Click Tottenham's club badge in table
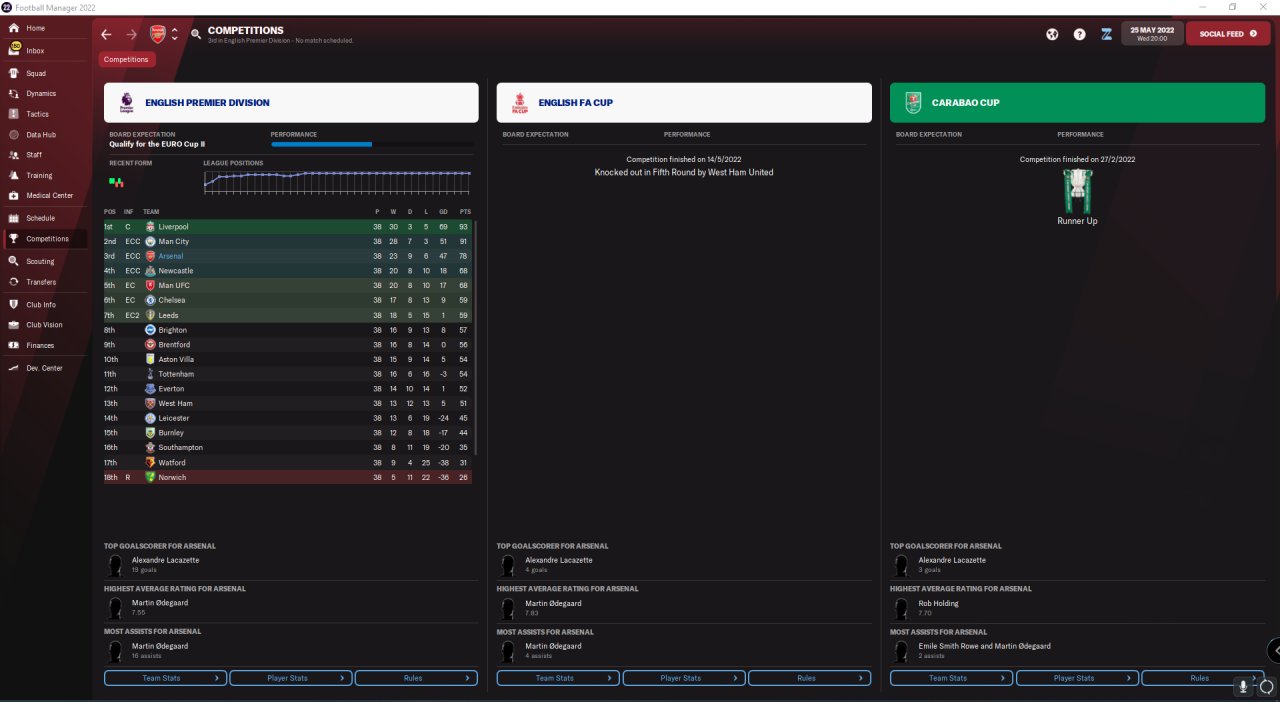This screenshot has width=1280, height=702. pyautogui.click(x=150, y=374)
